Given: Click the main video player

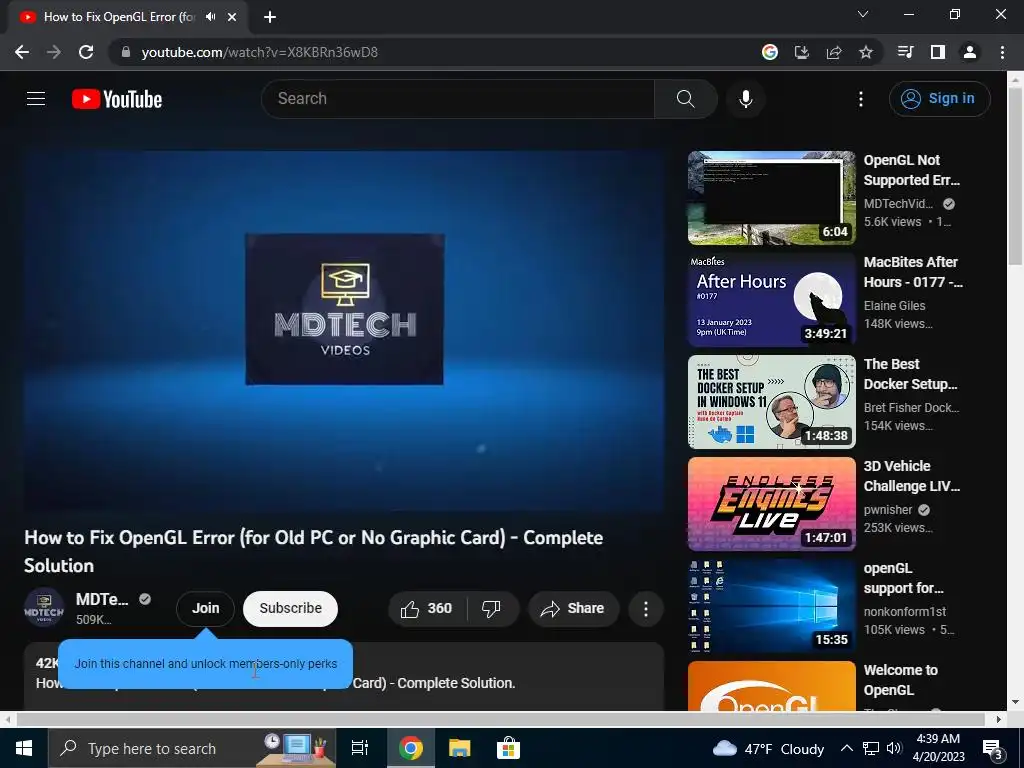Looking at the screenshot, I should tap(344, 330).
